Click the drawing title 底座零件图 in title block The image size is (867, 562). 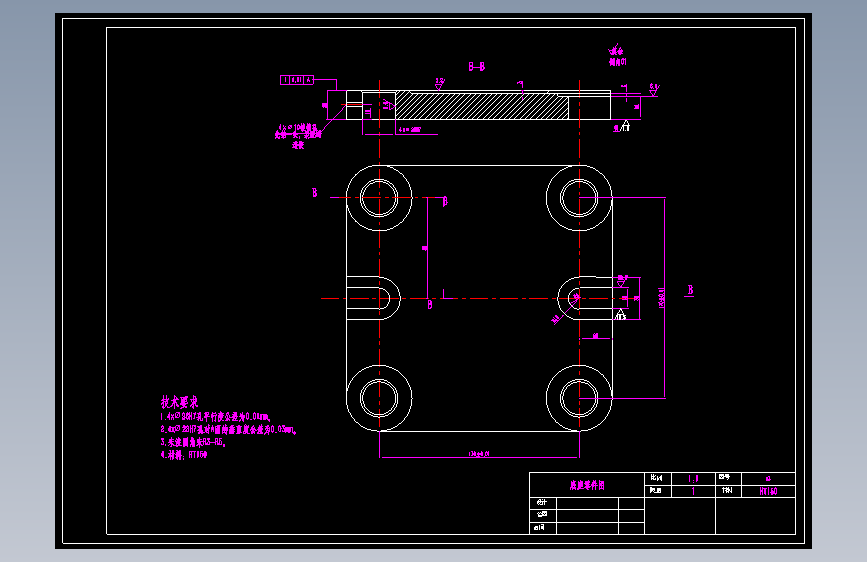pyautogui.click(x=587, y=485)
